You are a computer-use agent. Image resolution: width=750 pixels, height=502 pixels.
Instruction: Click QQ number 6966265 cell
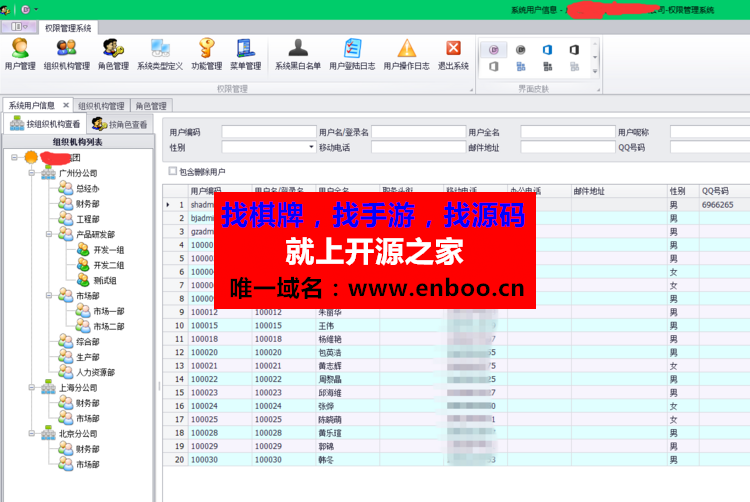click(x=724, y=205)
